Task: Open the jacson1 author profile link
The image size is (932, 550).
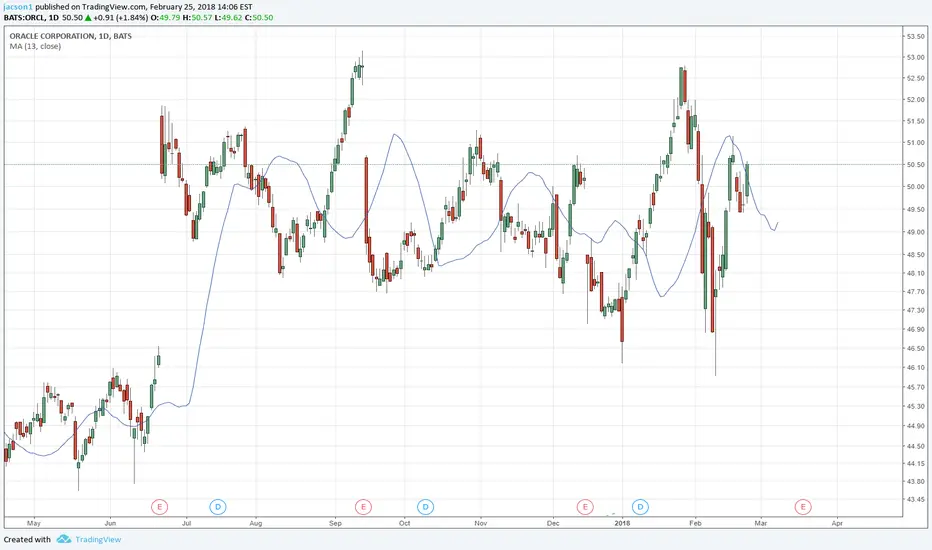Action: (18, 7)
